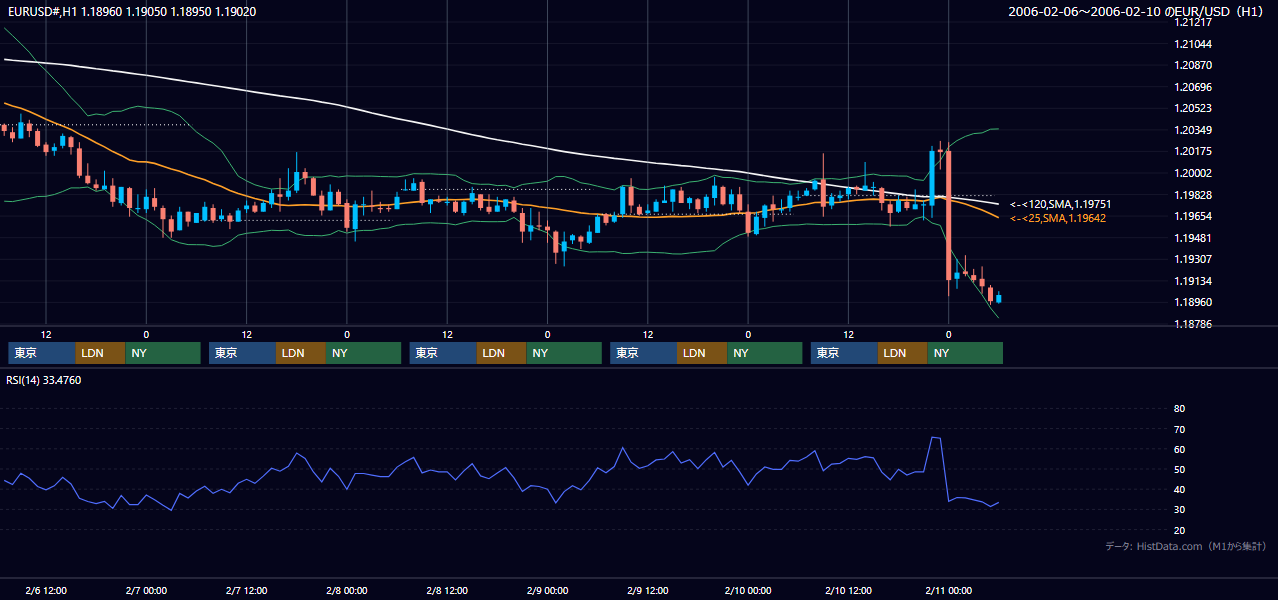Select the 2/10 00:00 time label

[748, 591]
